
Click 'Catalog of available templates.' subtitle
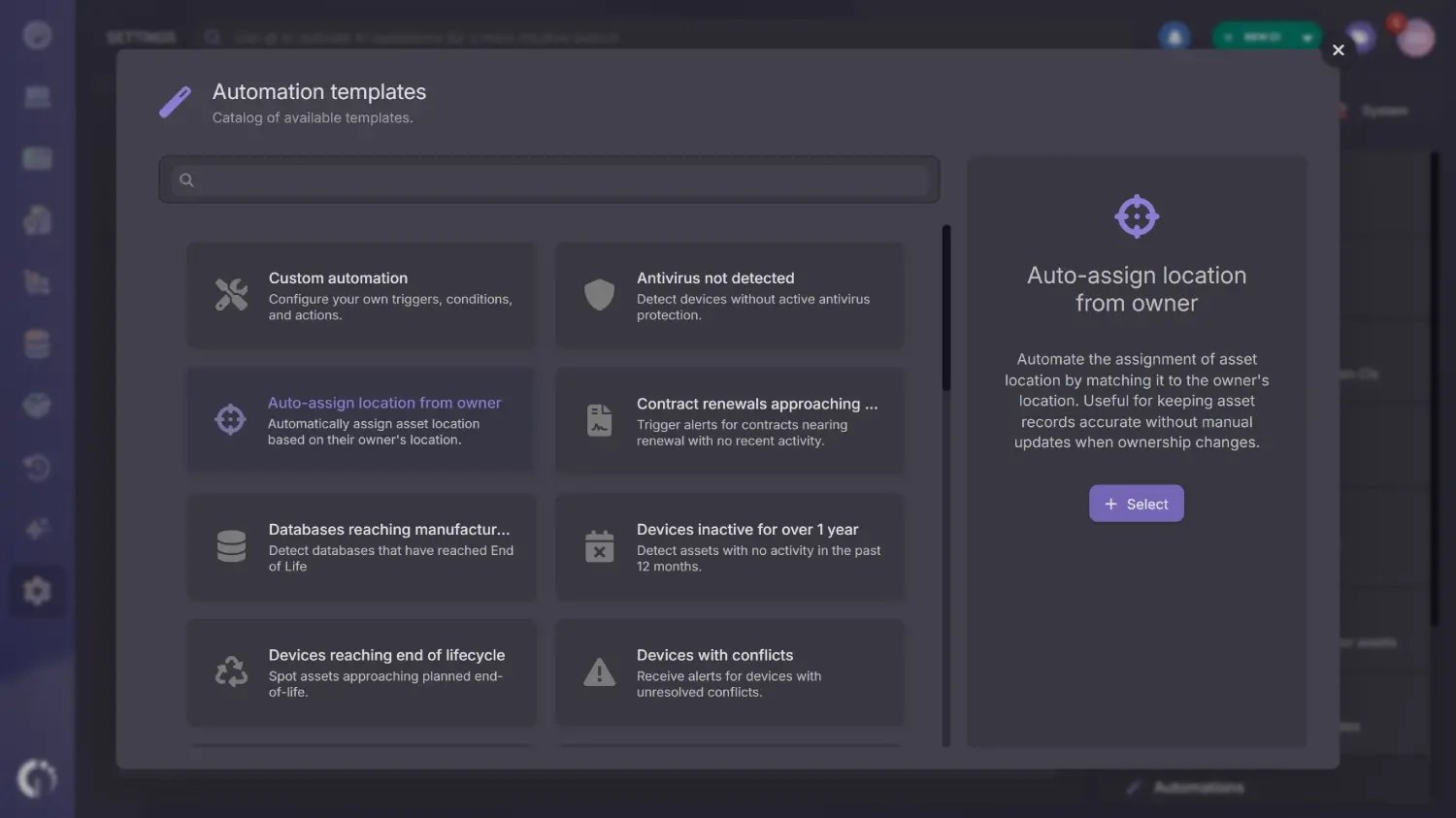point(313,117)
